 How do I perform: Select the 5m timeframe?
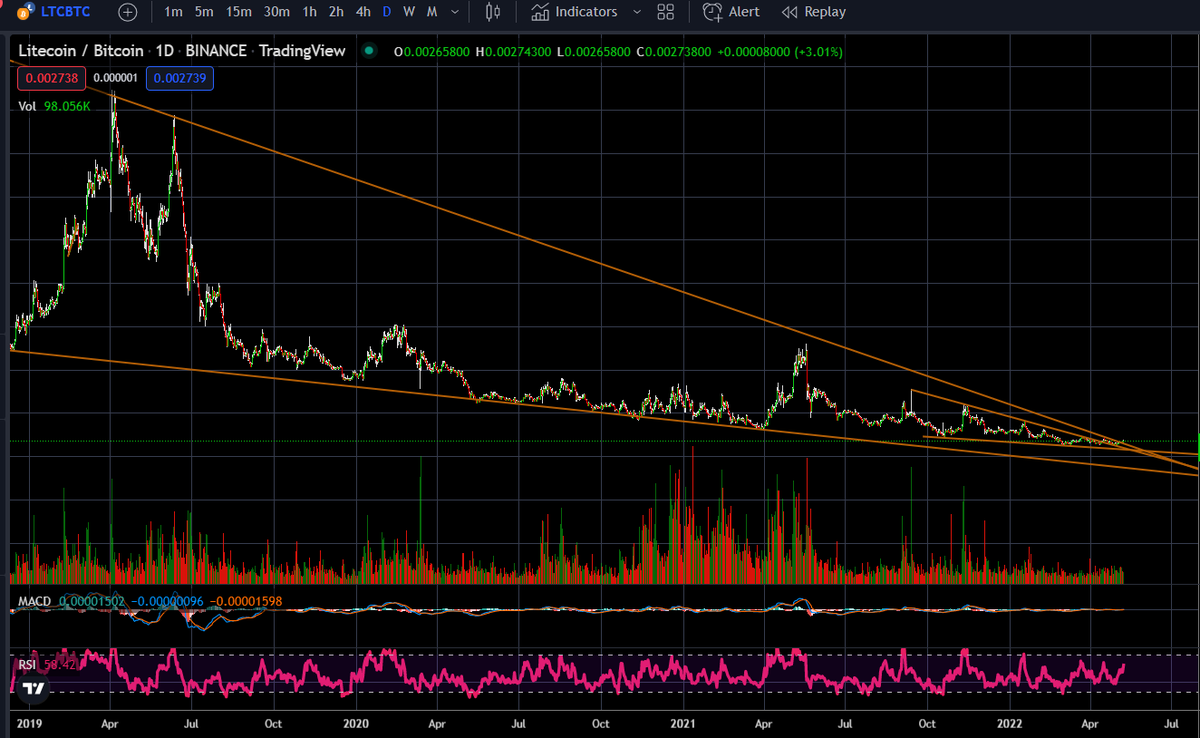click(204, 12)
